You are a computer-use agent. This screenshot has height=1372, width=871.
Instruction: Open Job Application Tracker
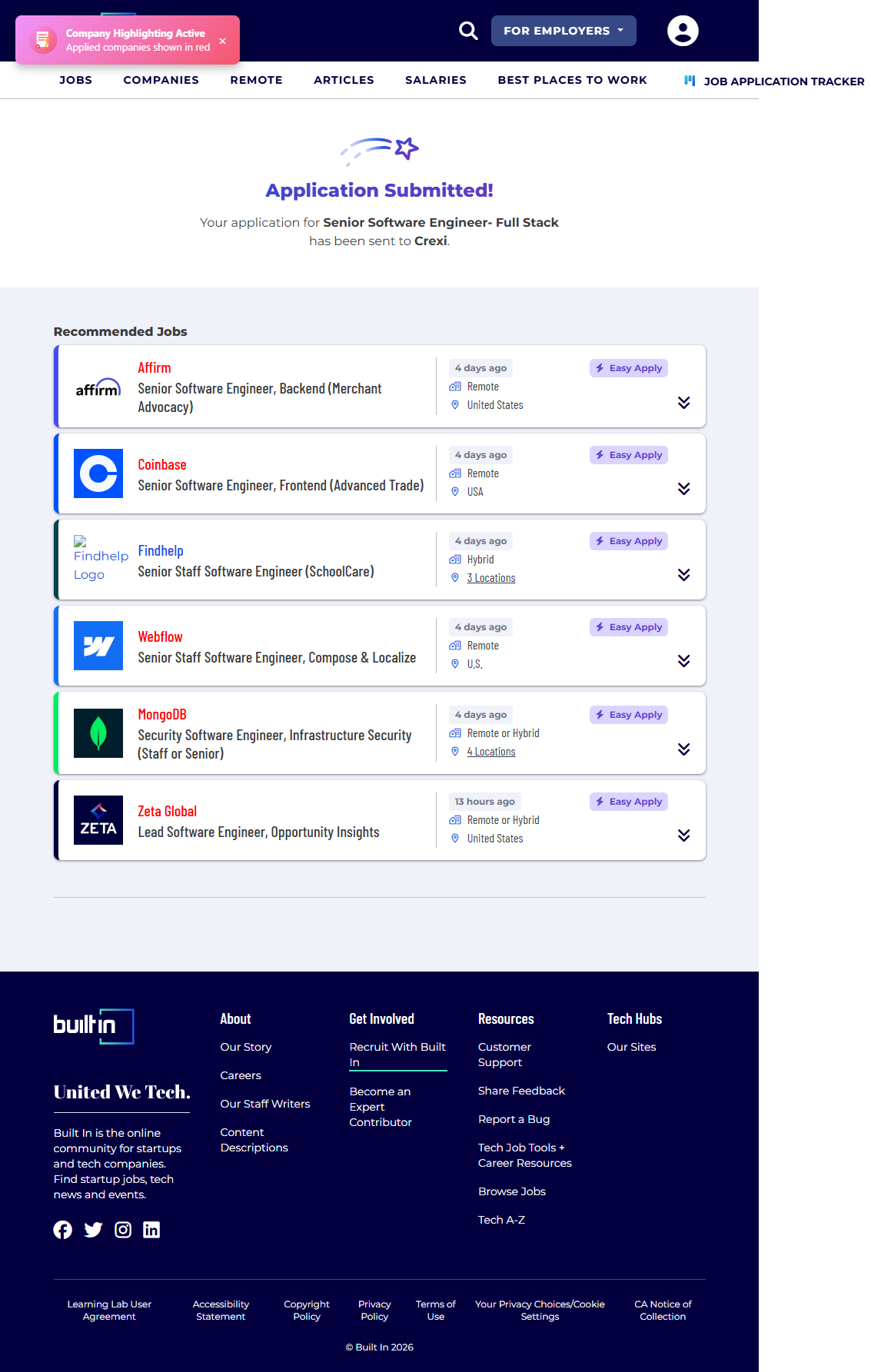point(774,81)
